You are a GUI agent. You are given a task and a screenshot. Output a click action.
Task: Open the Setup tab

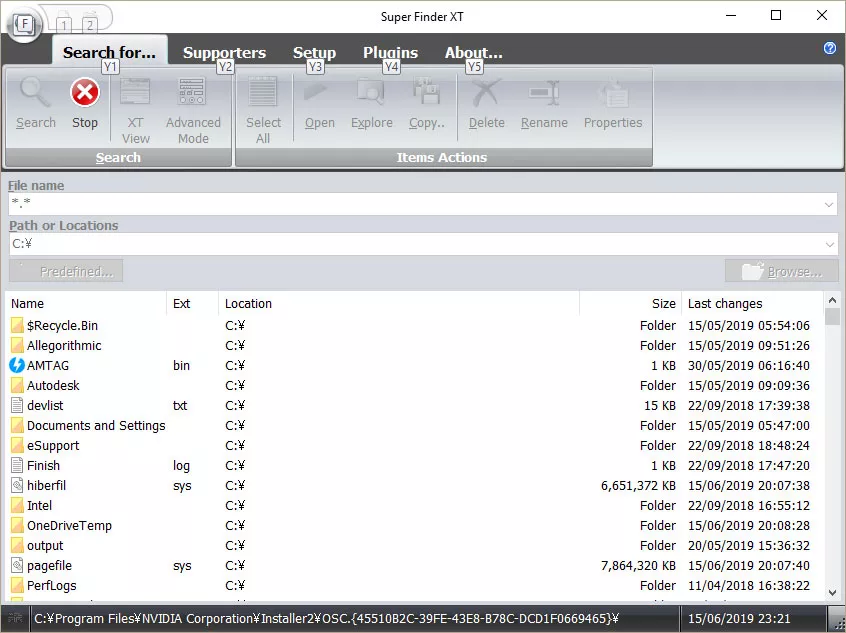(x=314, y=52)
